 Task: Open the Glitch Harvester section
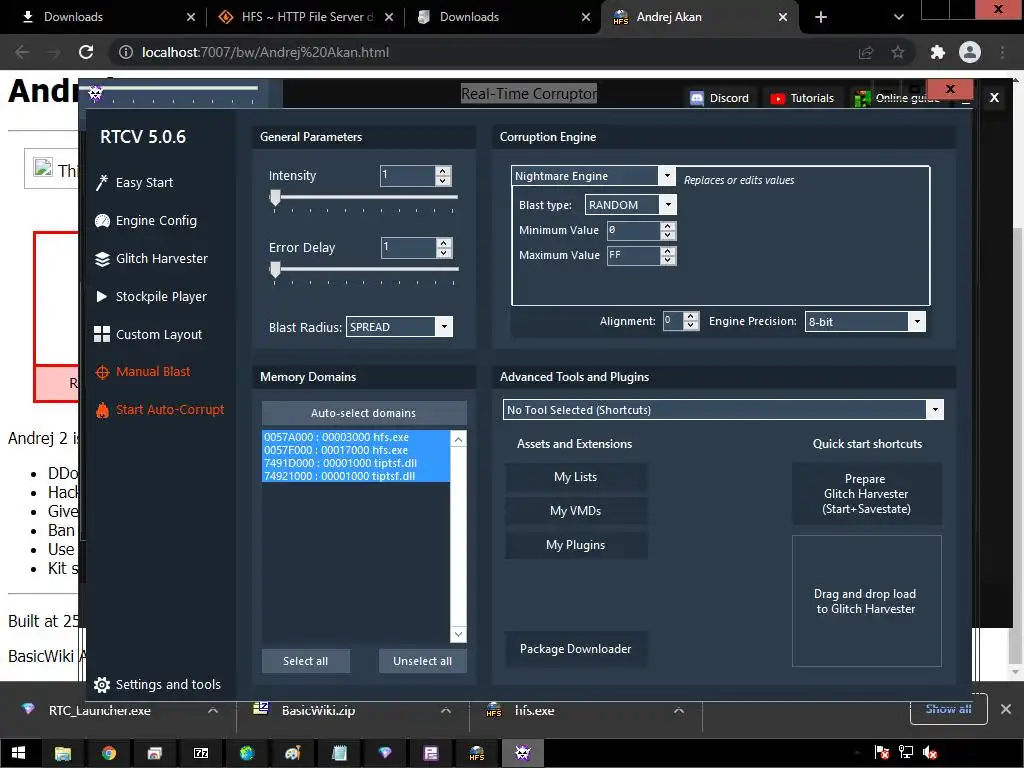152,259
